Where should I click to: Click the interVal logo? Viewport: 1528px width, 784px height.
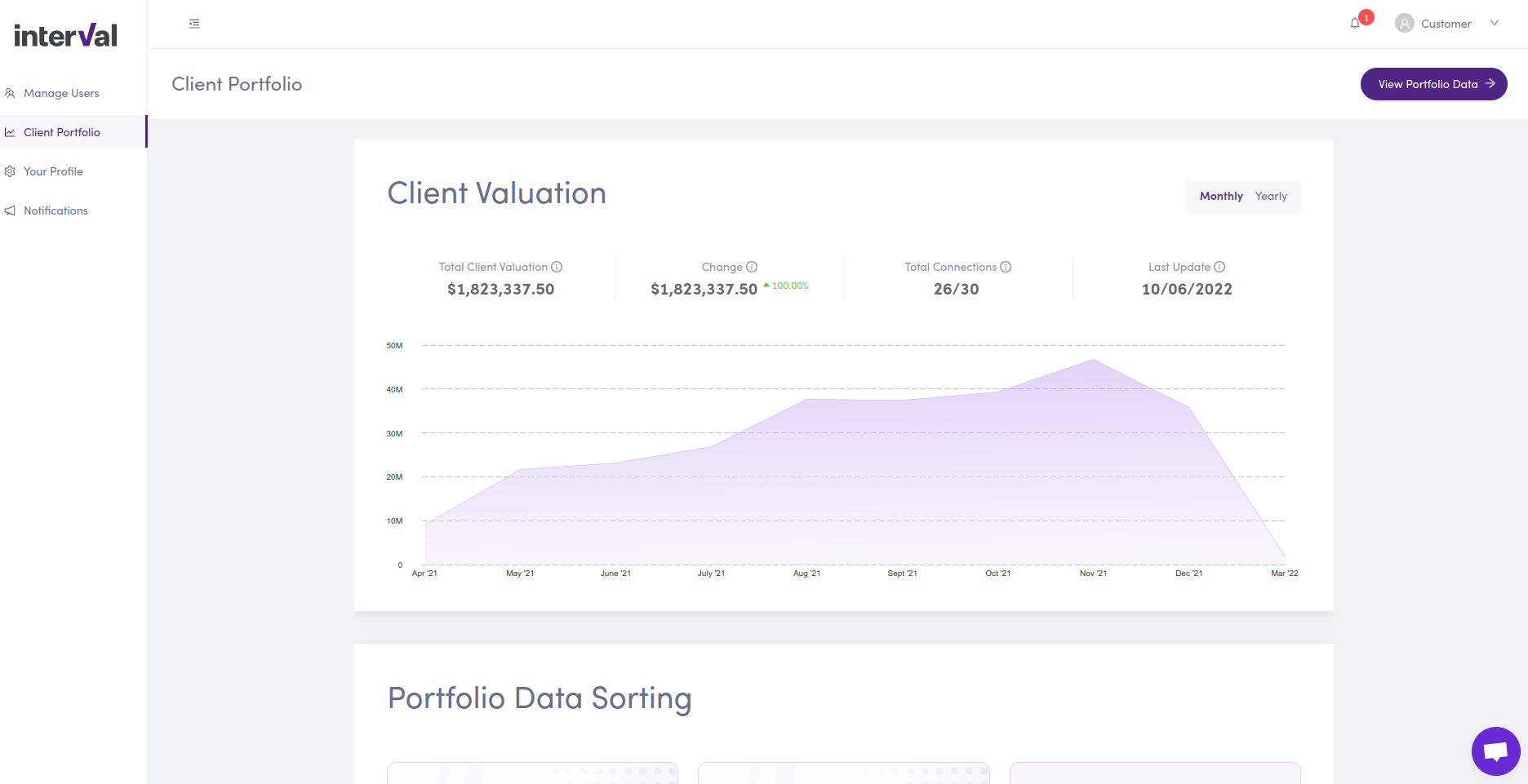point(65,35)
